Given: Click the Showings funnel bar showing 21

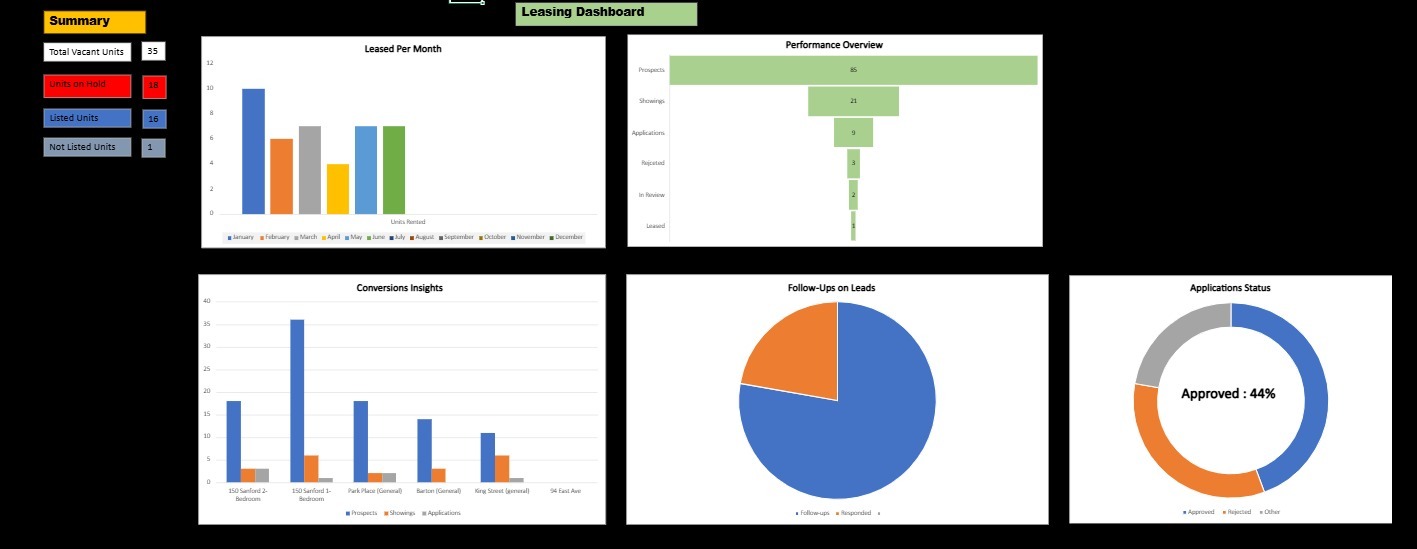Looking at the screenshot, I should 853,101.
